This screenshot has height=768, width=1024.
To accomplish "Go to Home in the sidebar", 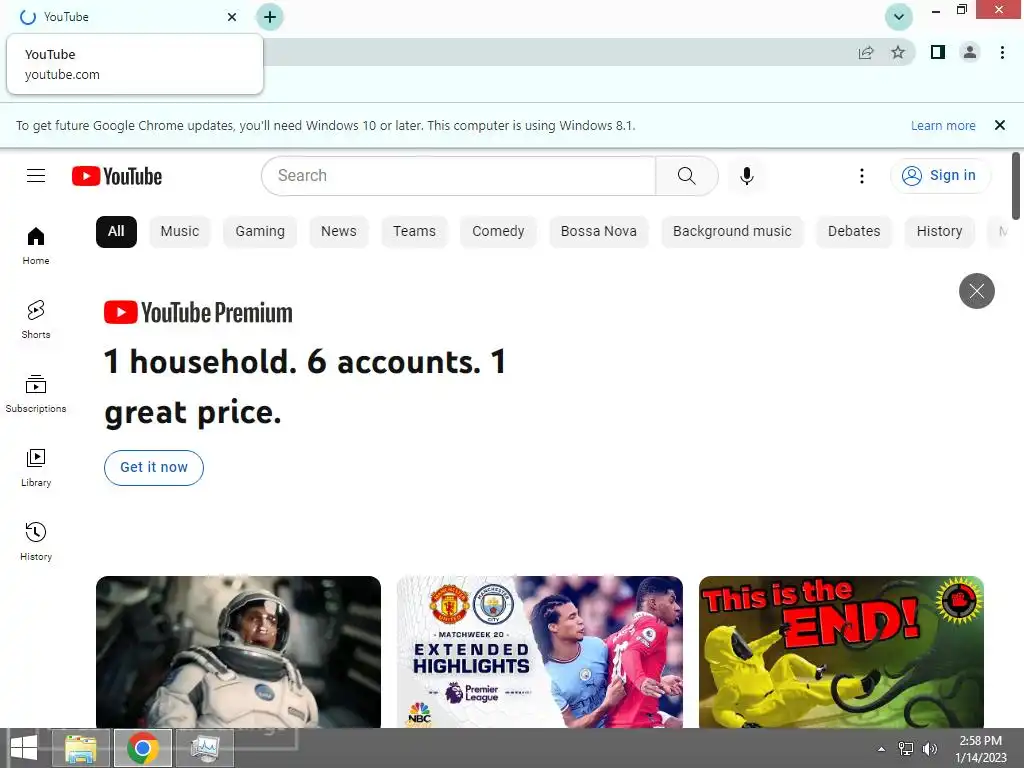I will pos(36,246).
